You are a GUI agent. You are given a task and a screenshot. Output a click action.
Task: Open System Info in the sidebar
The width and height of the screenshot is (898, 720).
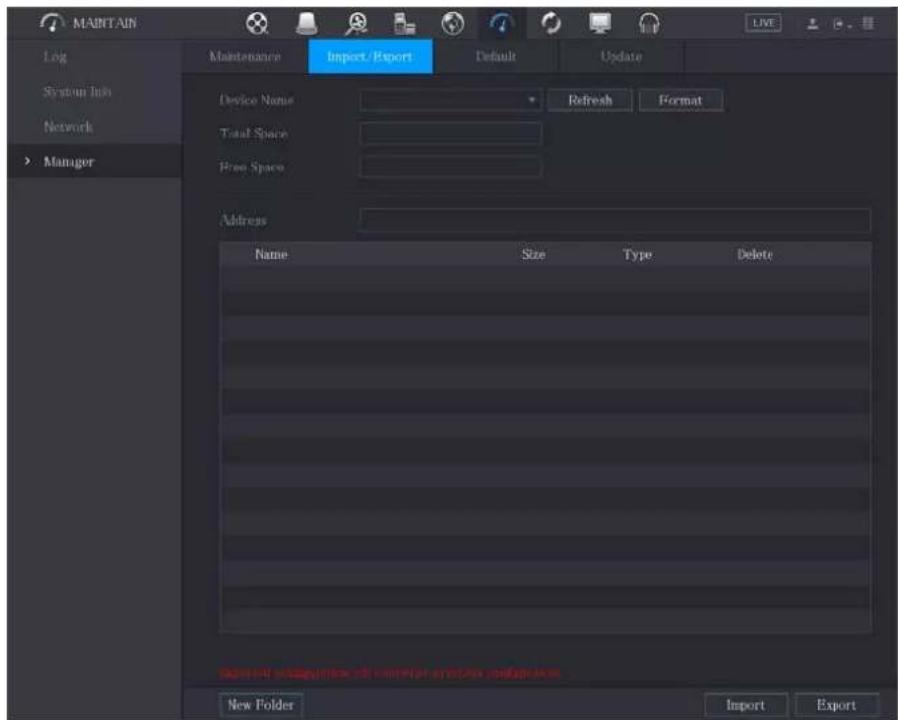coord(77,92)
